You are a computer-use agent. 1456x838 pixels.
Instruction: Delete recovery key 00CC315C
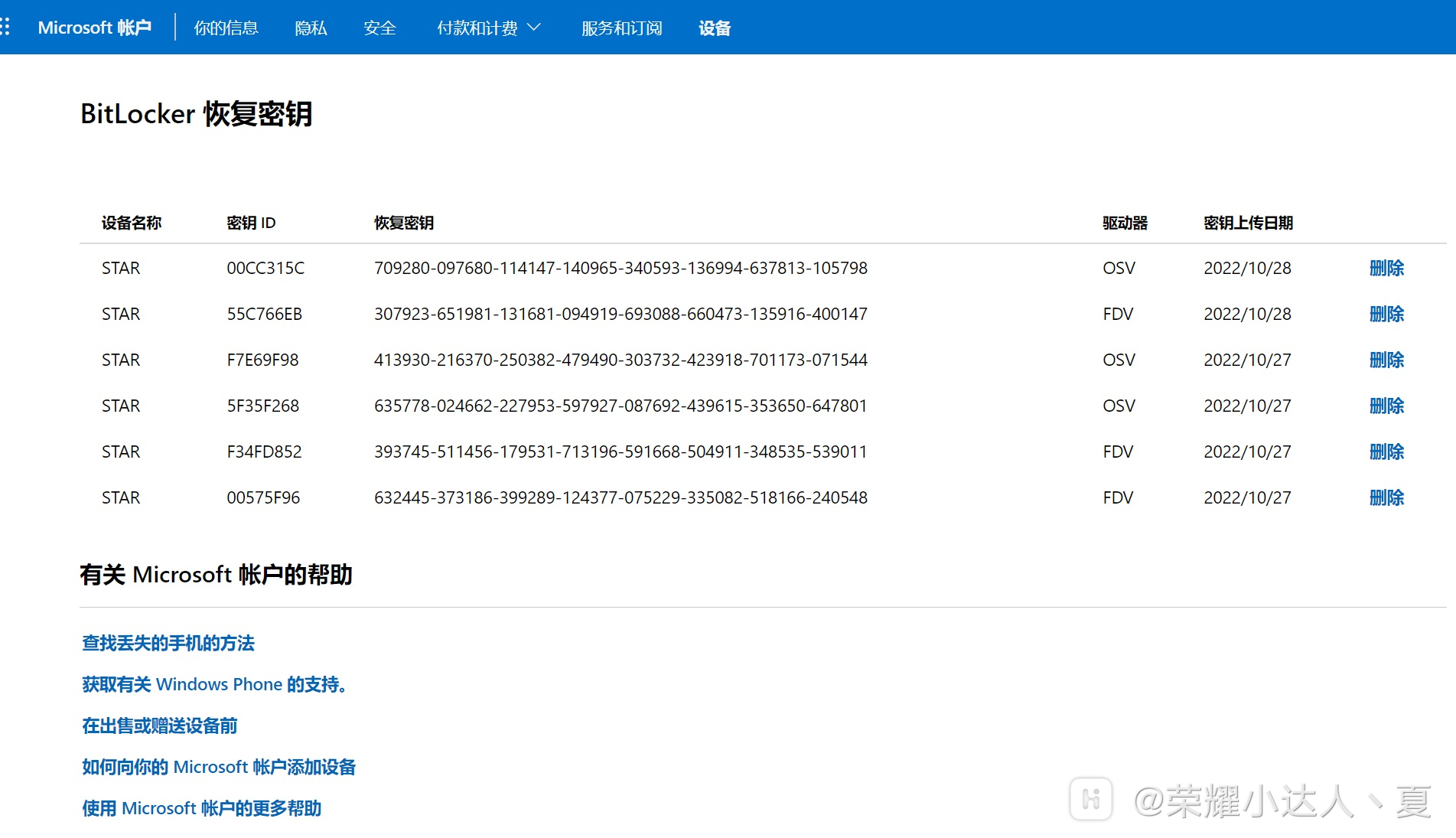(x=1387, y=269)
